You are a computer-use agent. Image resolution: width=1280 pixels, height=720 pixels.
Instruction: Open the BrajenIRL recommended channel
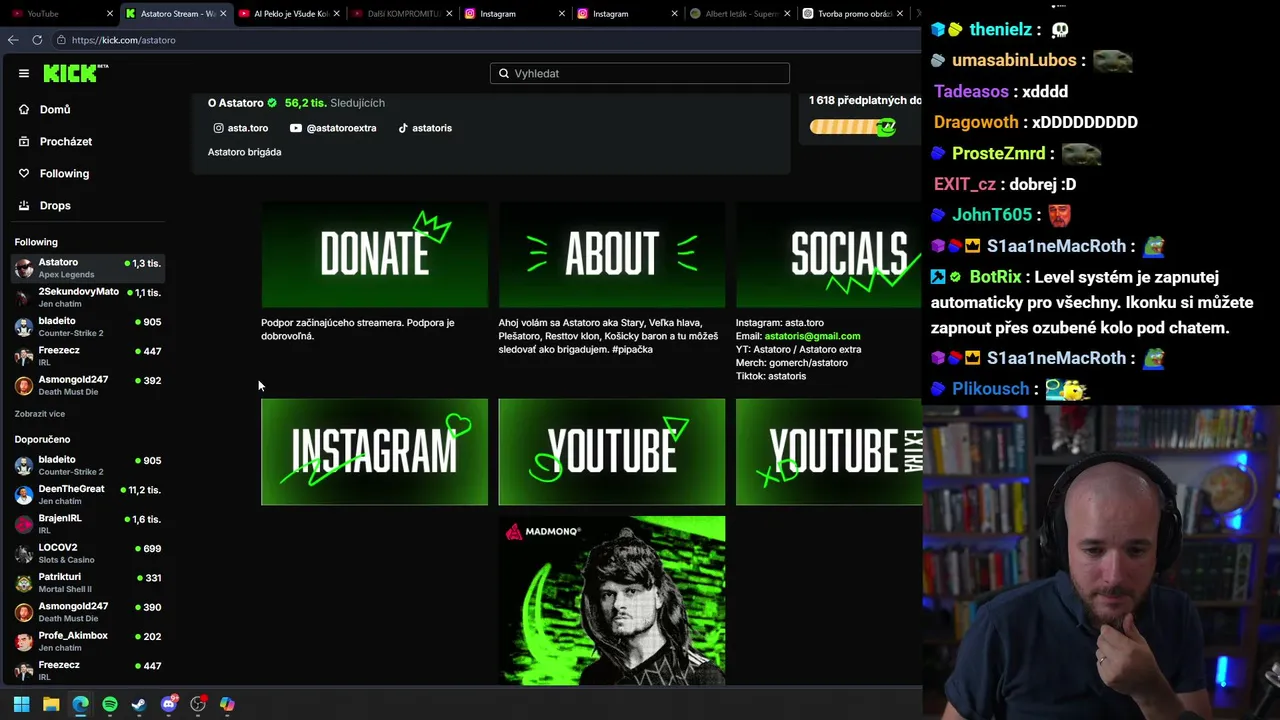point(88,524)
